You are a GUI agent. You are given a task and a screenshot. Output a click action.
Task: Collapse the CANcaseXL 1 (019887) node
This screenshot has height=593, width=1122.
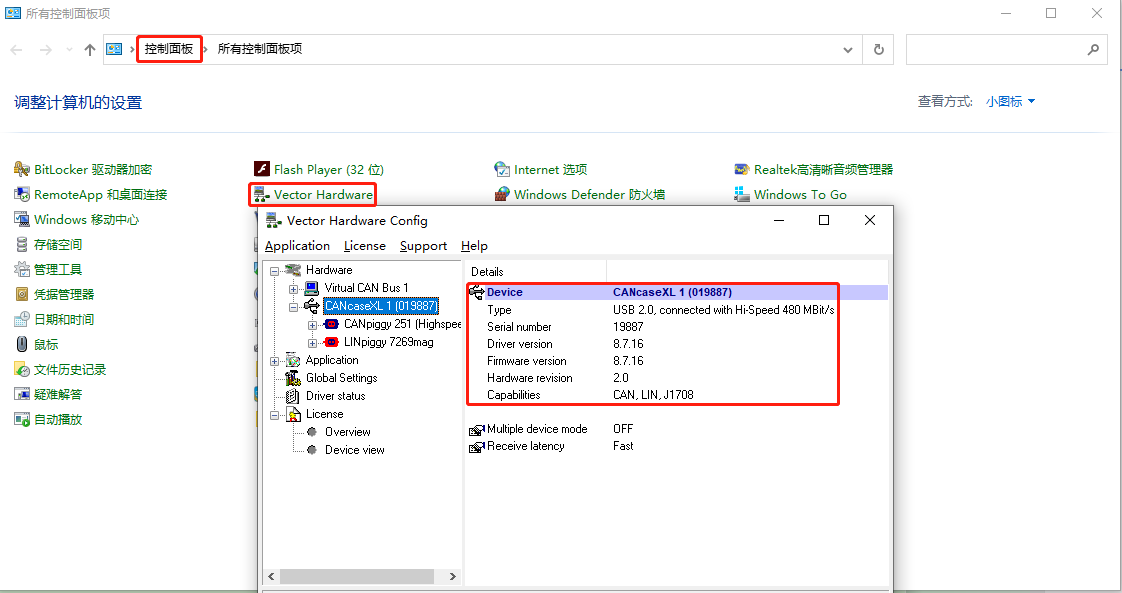pyautogui.click(x=293, y=308)
